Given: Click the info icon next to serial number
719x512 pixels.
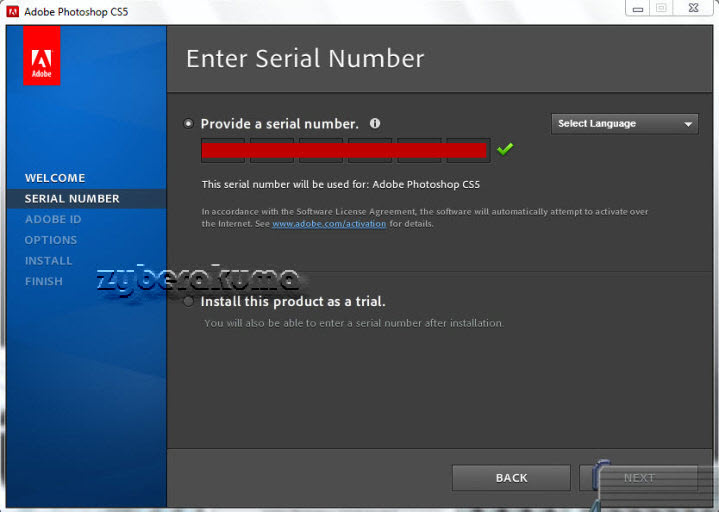Looking at the screenshot, I should [x=375, y=123].
